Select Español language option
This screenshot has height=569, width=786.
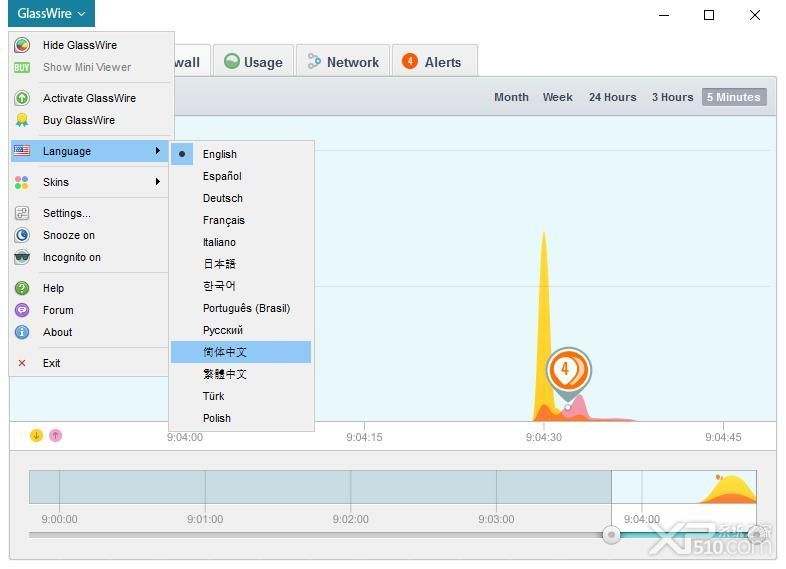pyautogui.click(x=241, y=176)
